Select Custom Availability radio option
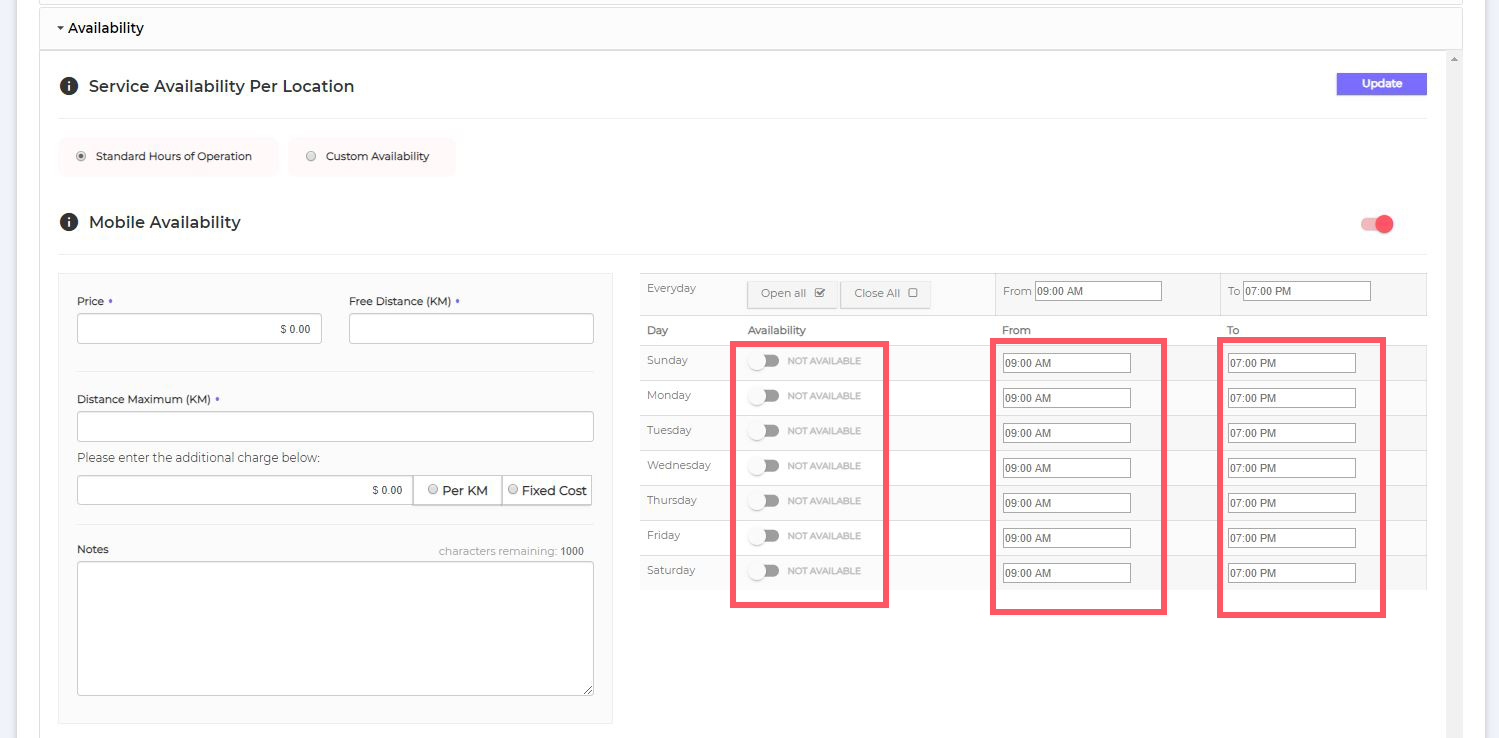The width and height of the screenshot is (1499, 738). click(311, 156)
